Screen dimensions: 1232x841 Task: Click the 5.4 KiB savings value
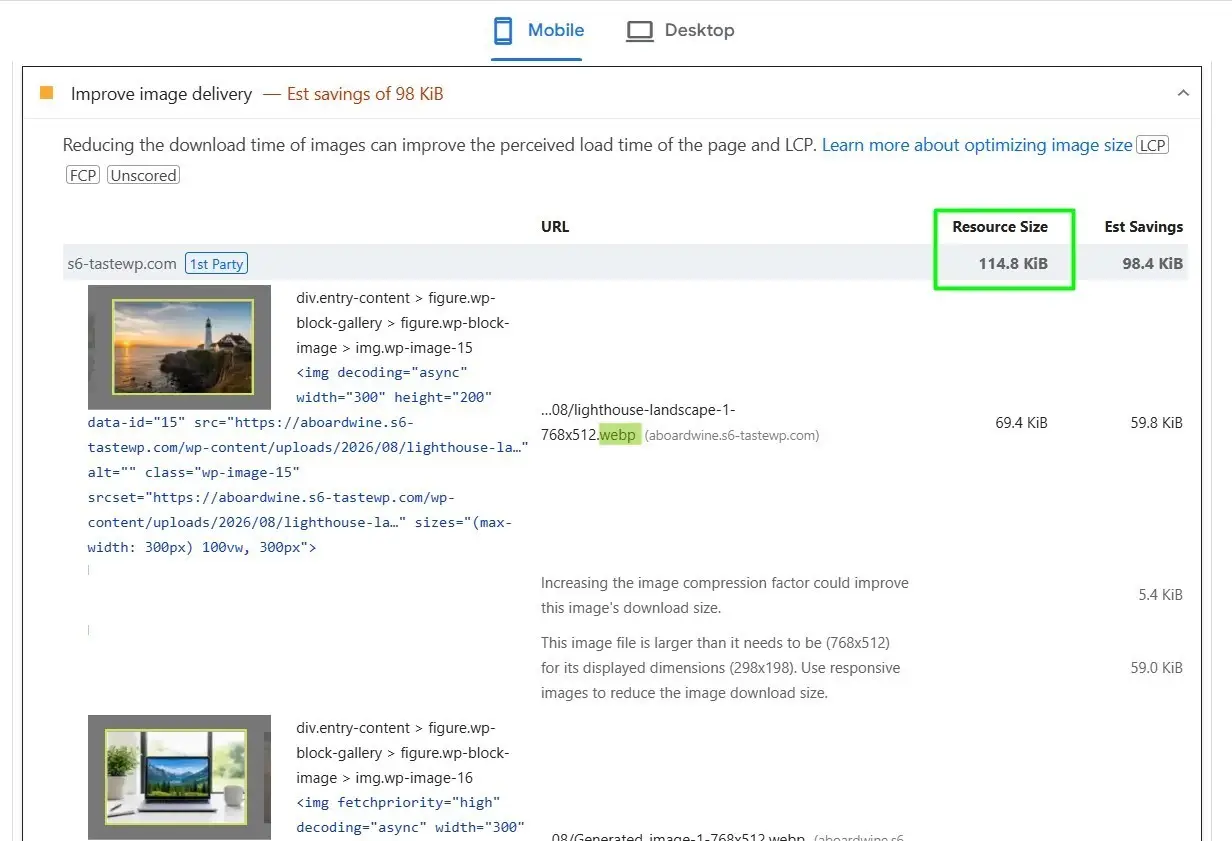1160,595
